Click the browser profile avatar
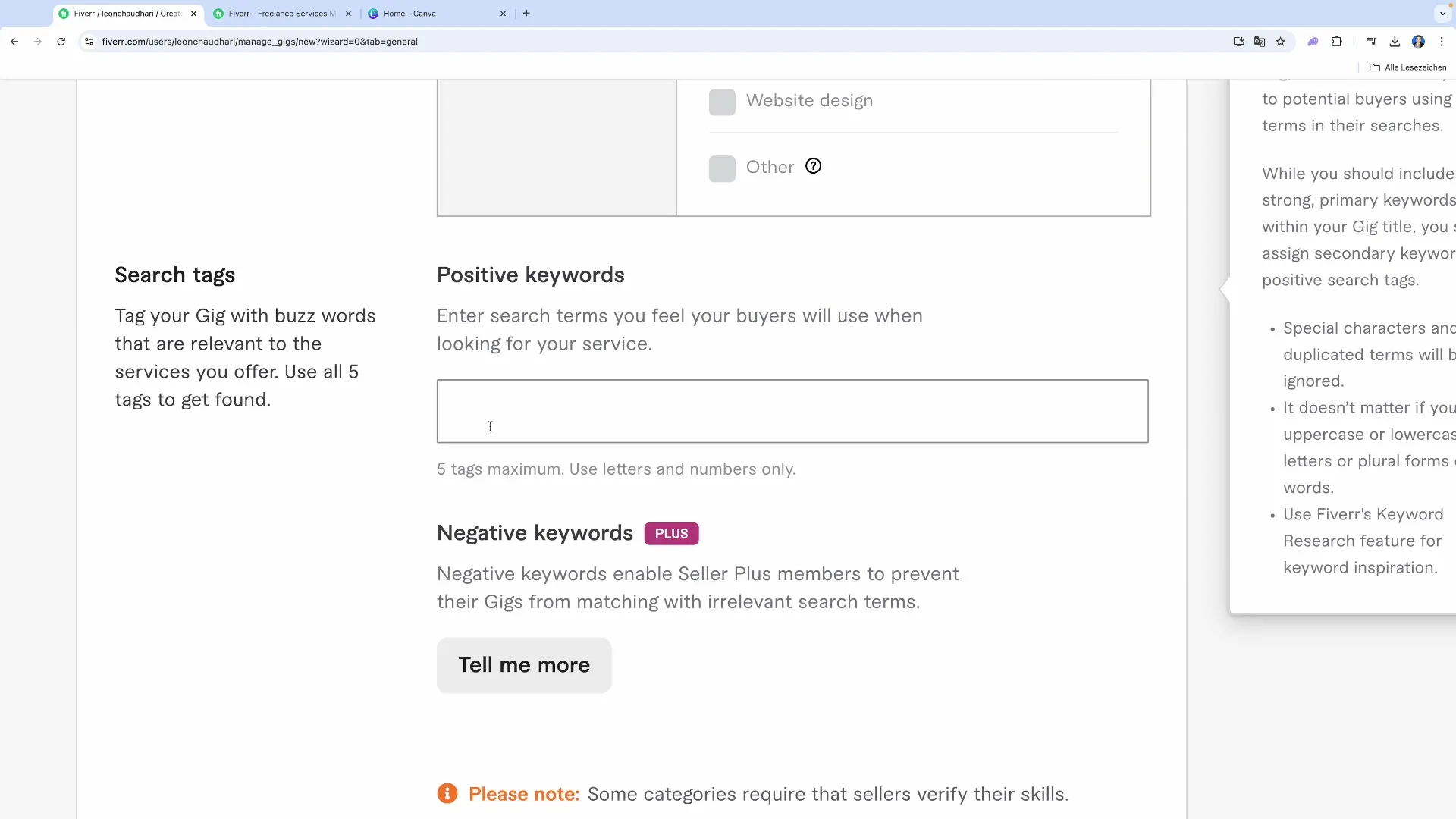Image resolution: width=1456 pixels, height=819 pixels. point(1419,42)
